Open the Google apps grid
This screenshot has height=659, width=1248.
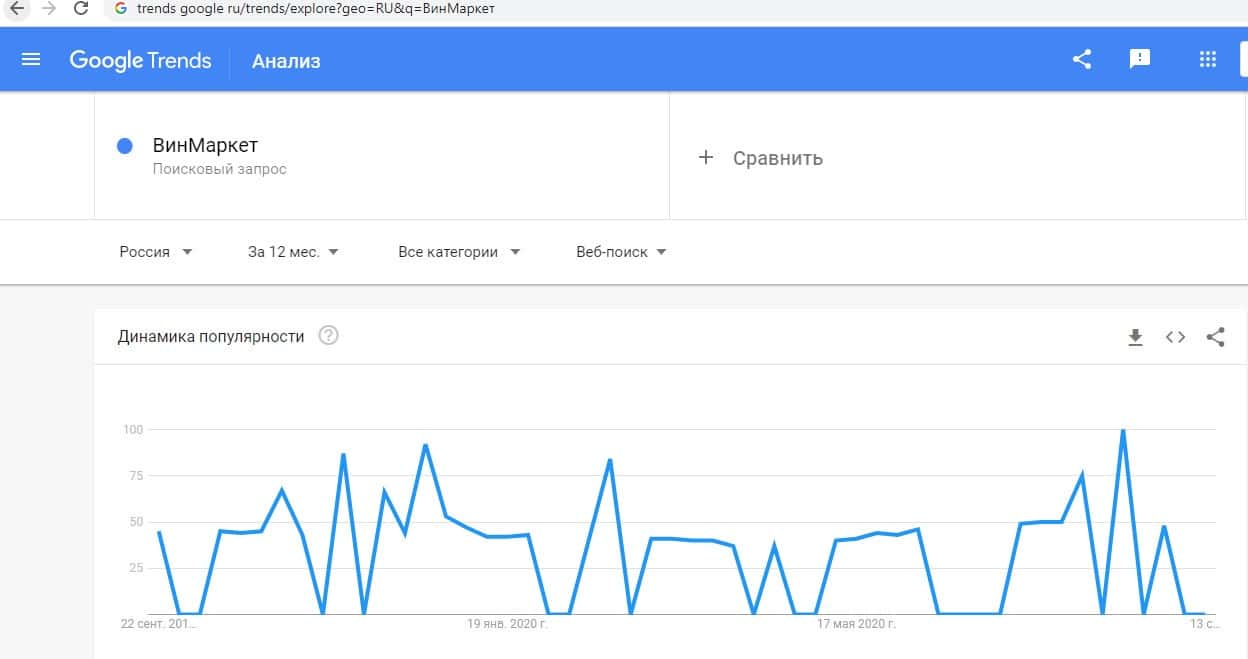tap(1207, 59)
